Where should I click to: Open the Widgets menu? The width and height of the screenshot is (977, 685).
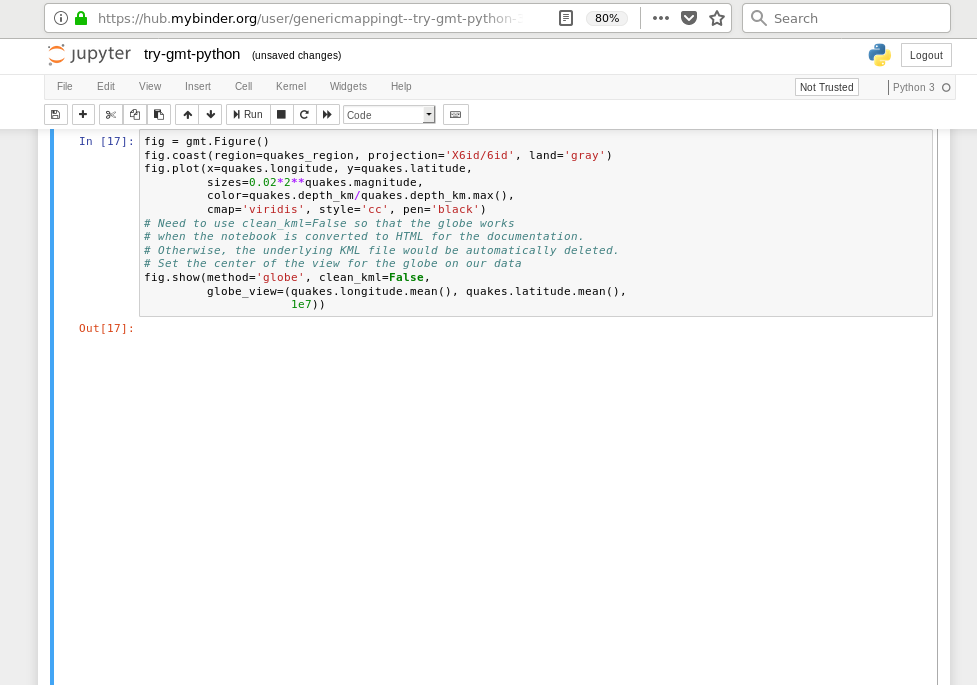pos(348,87)
